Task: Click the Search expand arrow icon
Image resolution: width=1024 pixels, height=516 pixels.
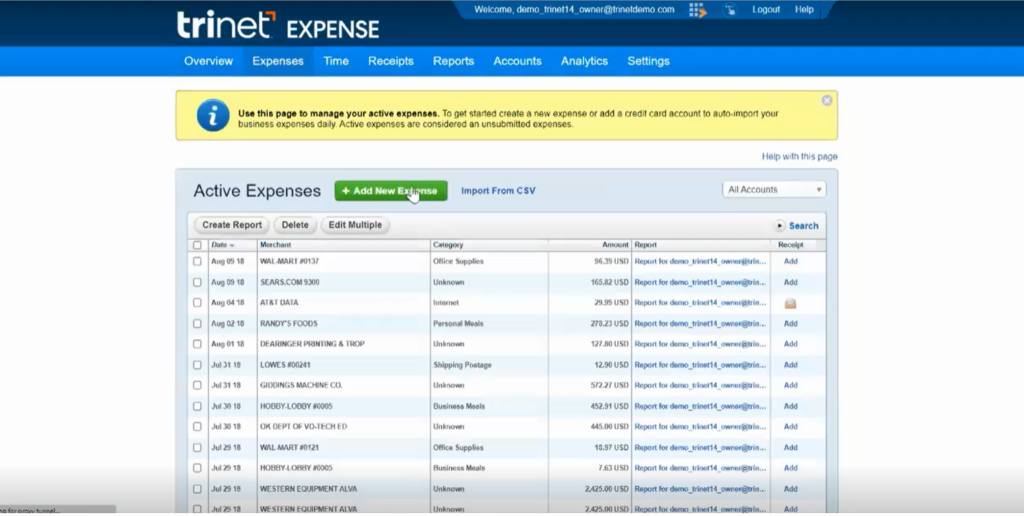Action: click(780, 226)
